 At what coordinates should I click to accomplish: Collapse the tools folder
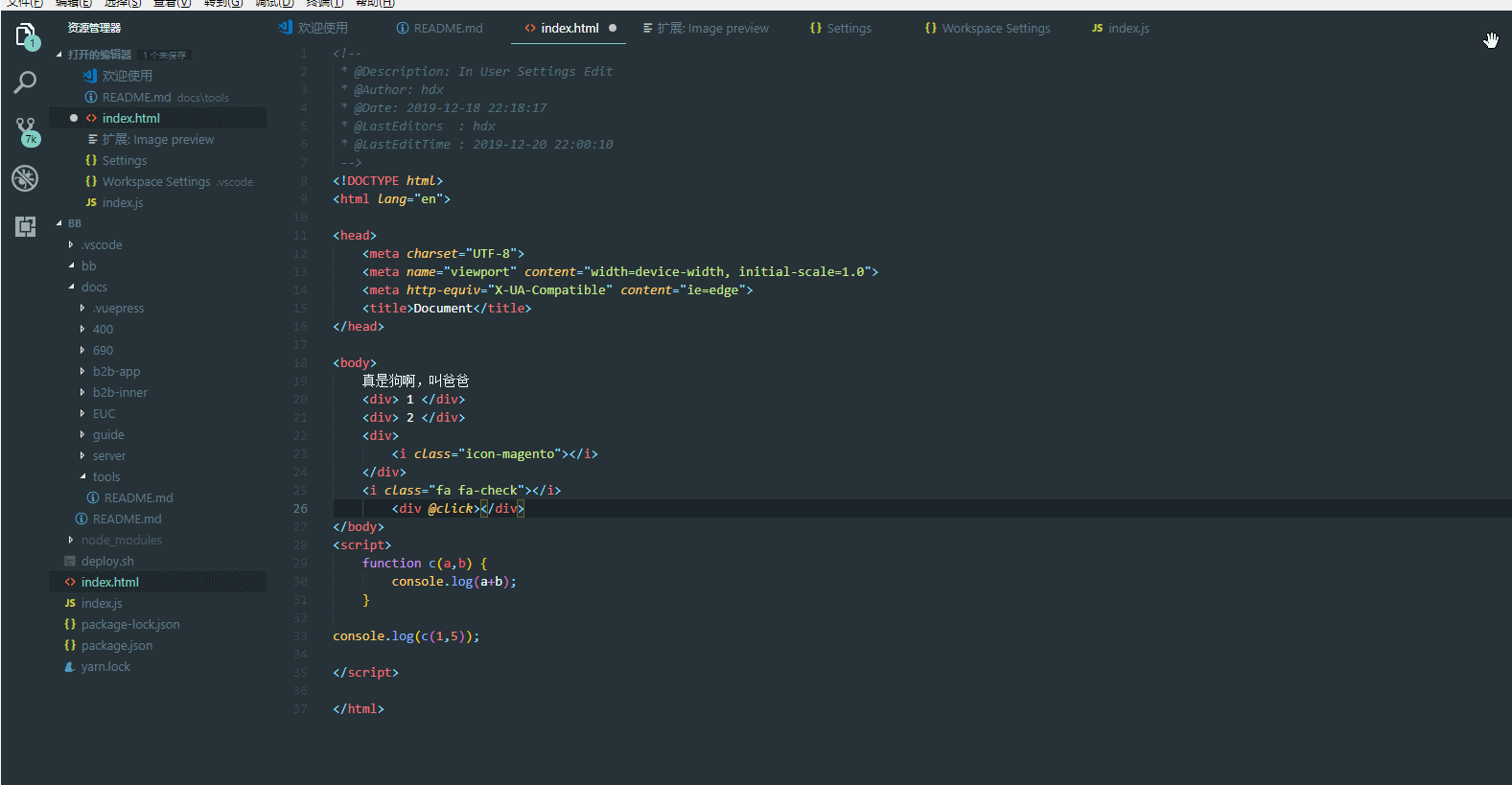click(82, 476)
